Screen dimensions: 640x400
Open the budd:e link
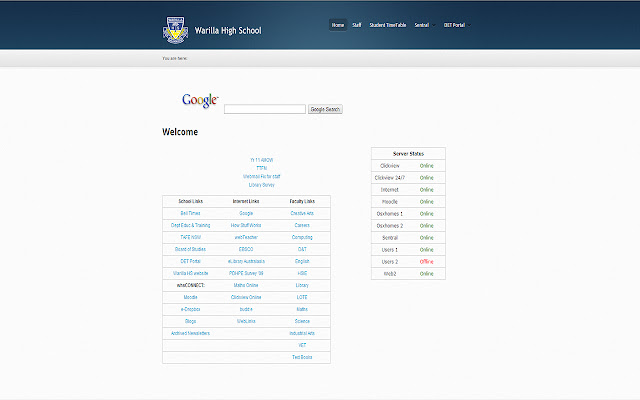coord(246,309)
